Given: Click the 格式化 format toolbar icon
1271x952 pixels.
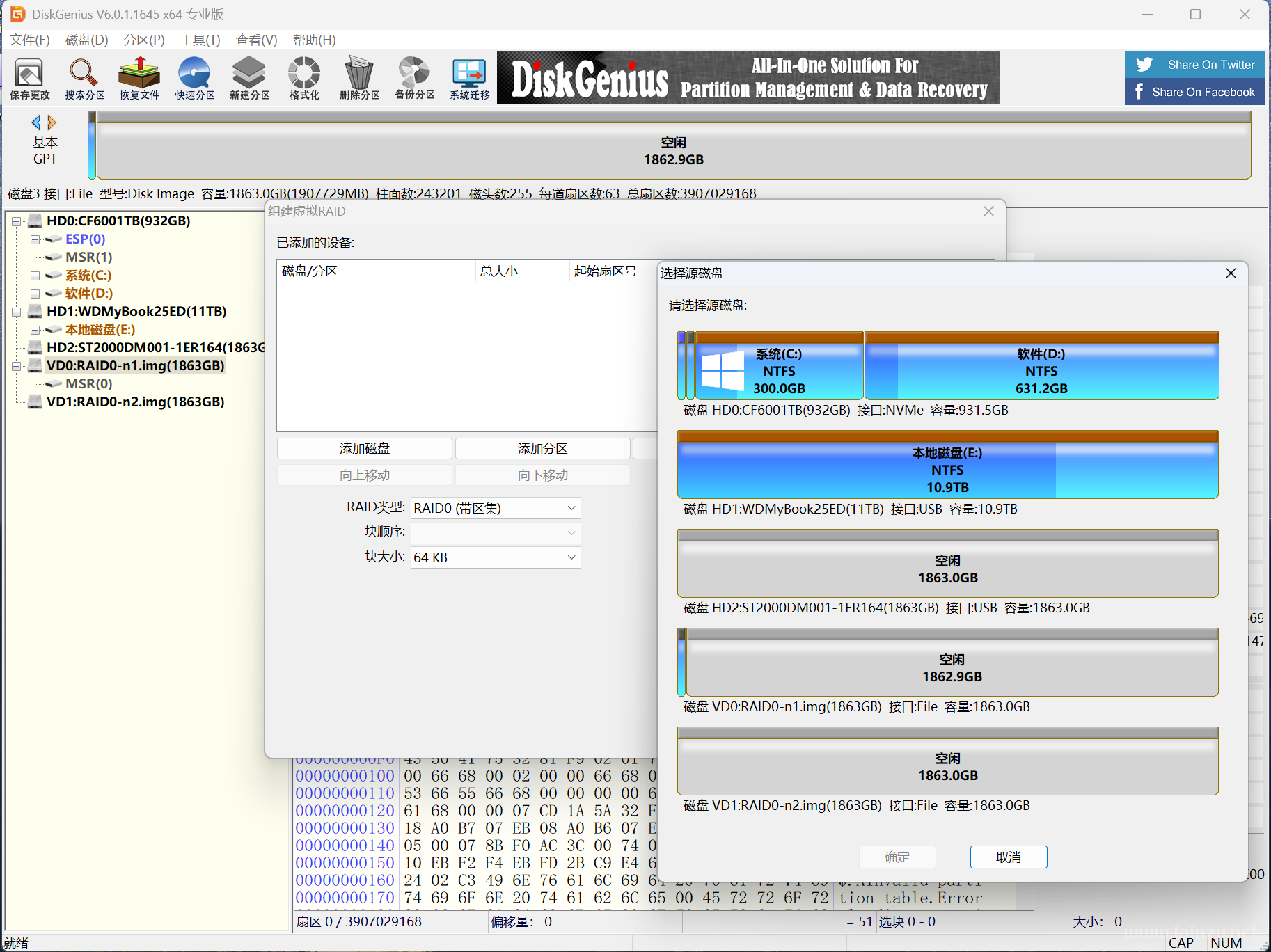Looking at the screenshot, I should point(304,78).
